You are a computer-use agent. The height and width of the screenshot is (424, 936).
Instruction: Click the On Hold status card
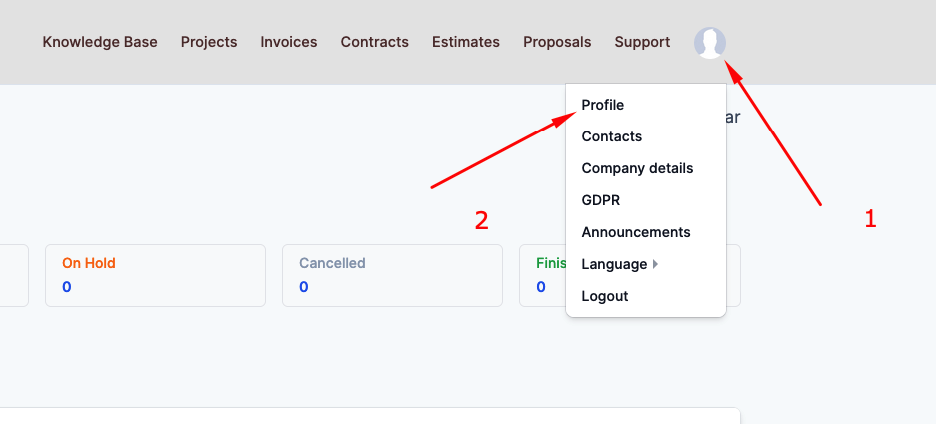[x=155, y=275]
